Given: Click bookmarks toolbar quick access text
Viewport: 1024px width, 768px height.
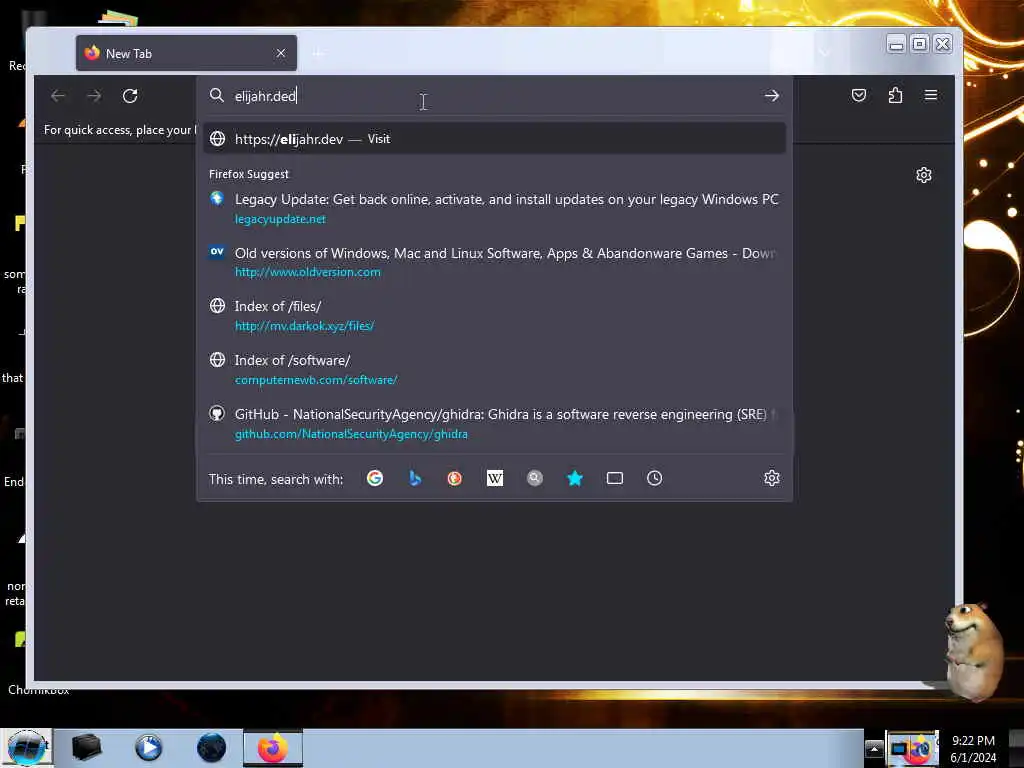Looking at the screenshot, I should click(120, 130).
